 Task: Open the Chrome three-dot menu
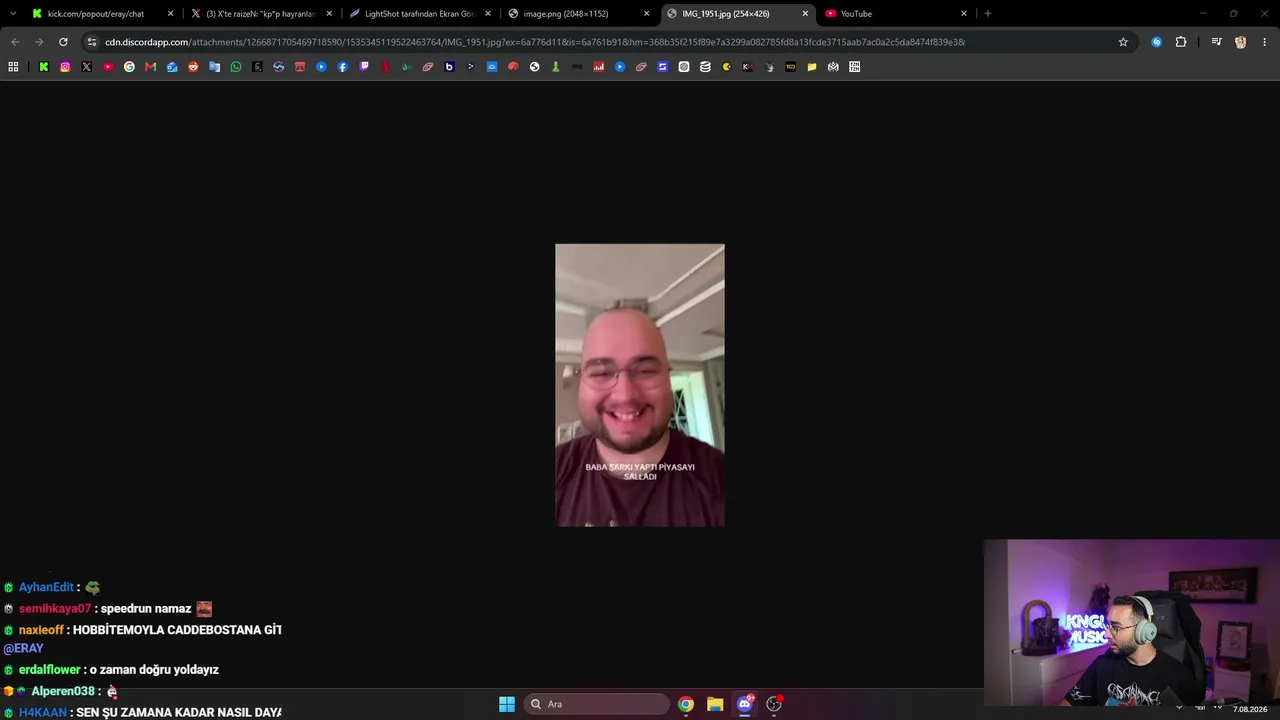tap(1265, 42)
